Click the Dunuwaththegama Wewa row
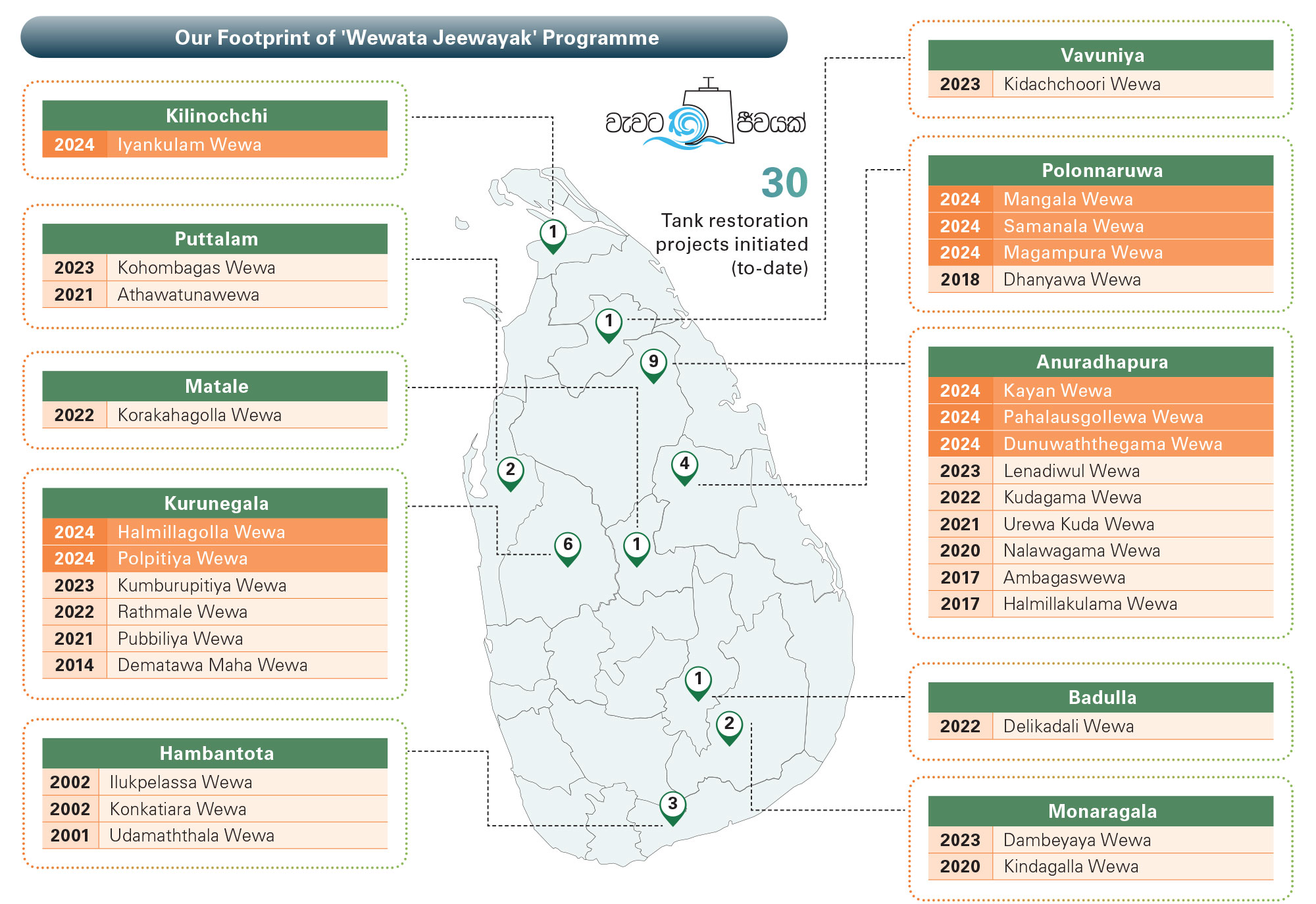The height and width of the screenshot is (904, 1316). [x=1101, y=444]
